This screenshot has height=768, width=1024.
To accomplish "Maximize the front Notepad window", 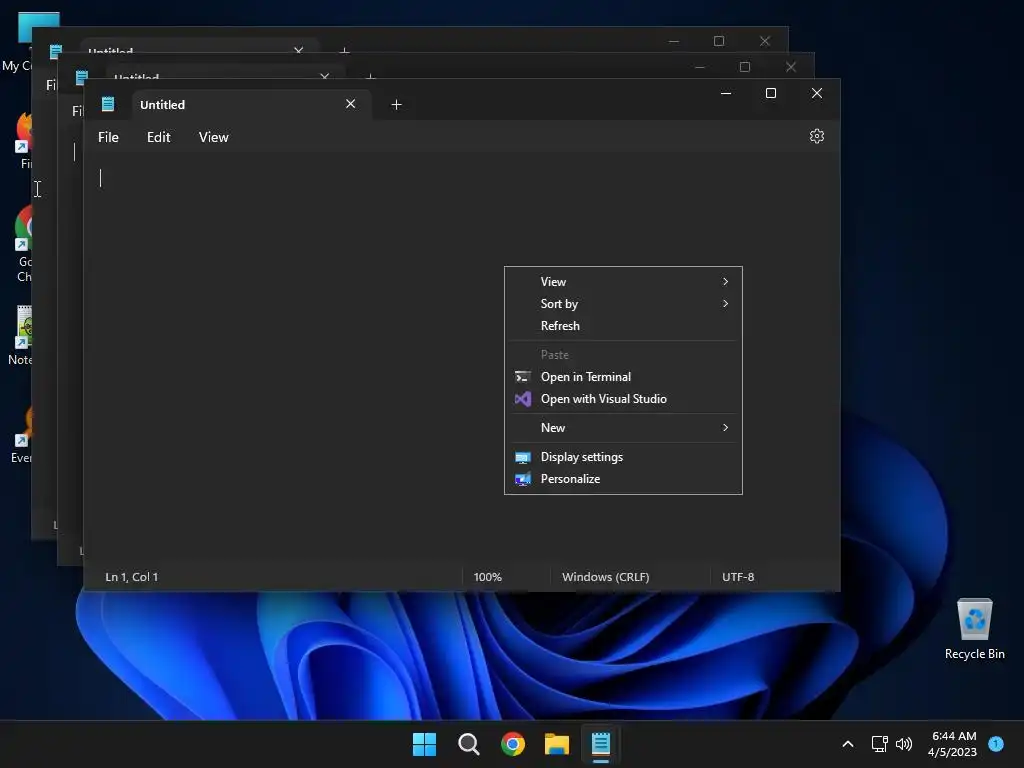I will [x=771, y=93].
